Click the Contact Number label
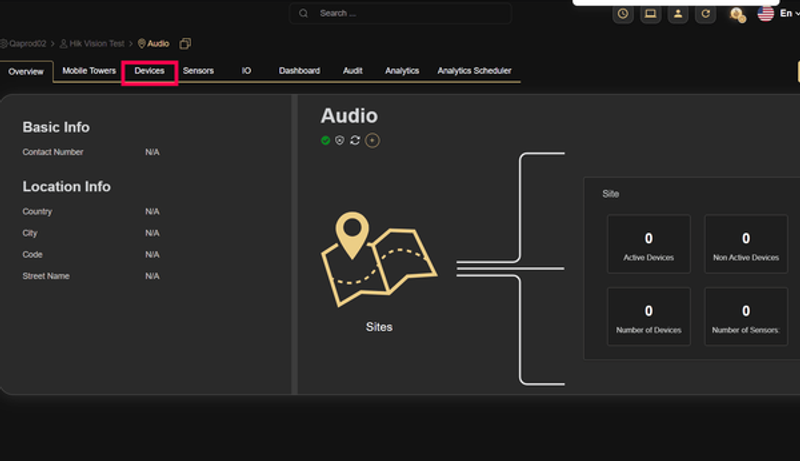 (x=53, y=152)
